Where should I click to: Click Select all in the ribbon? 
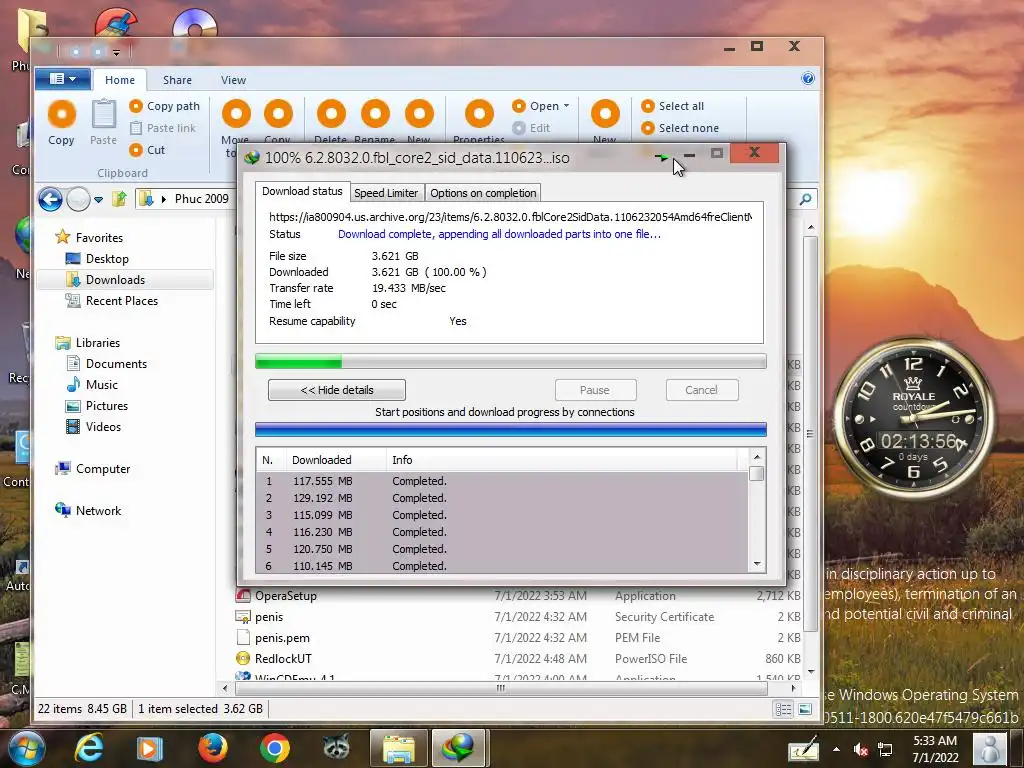[x=673, y=106]
